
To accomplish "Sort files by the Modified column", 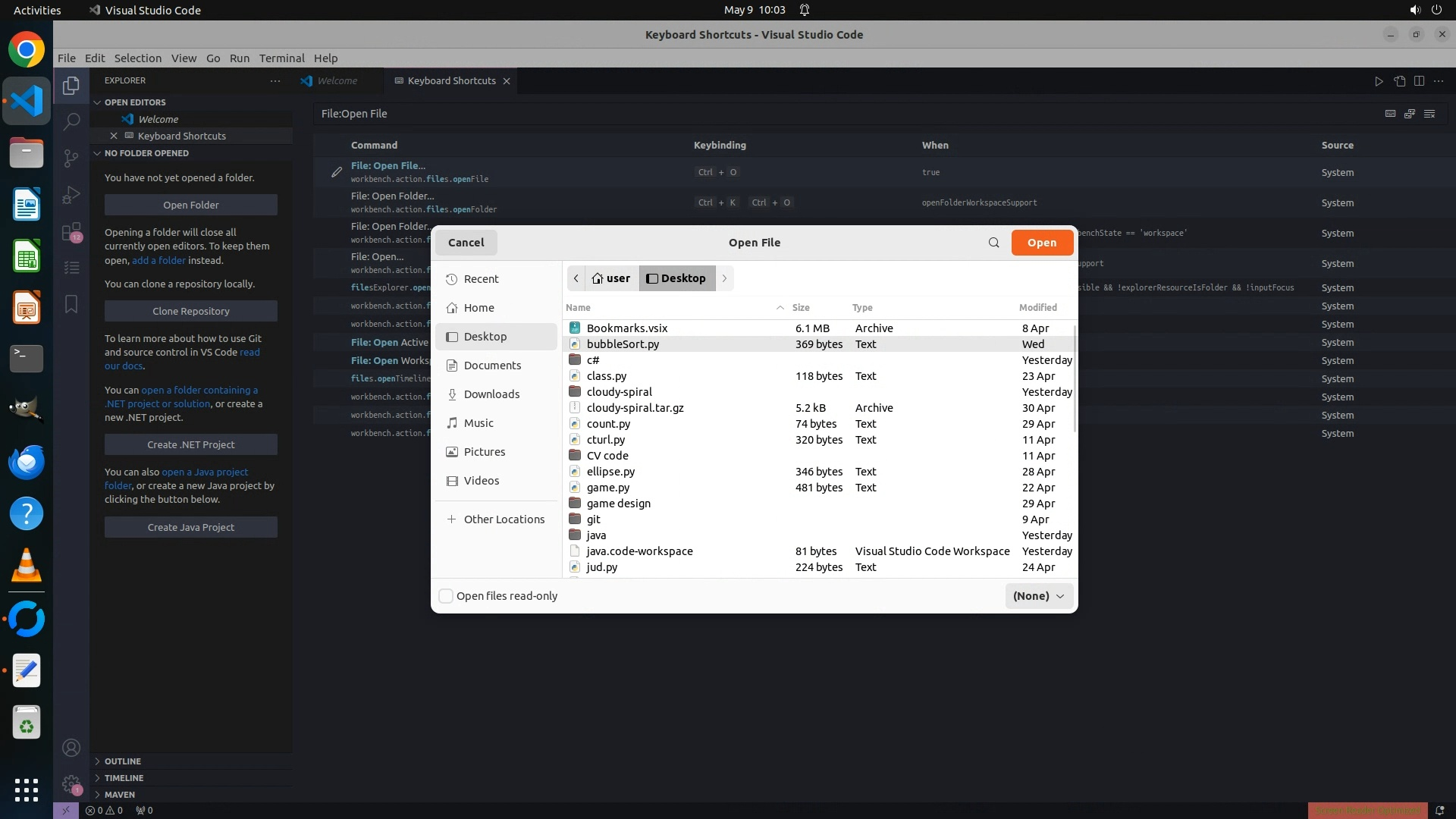I will 1037,308.
